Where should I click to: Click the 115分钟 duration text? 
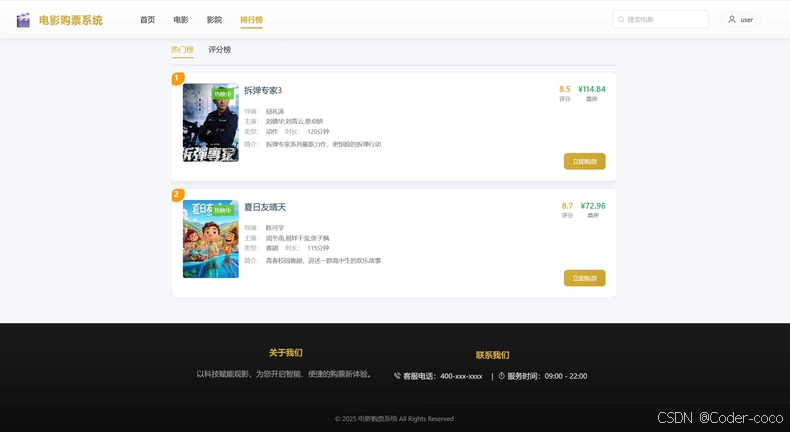tap(318, 248)
